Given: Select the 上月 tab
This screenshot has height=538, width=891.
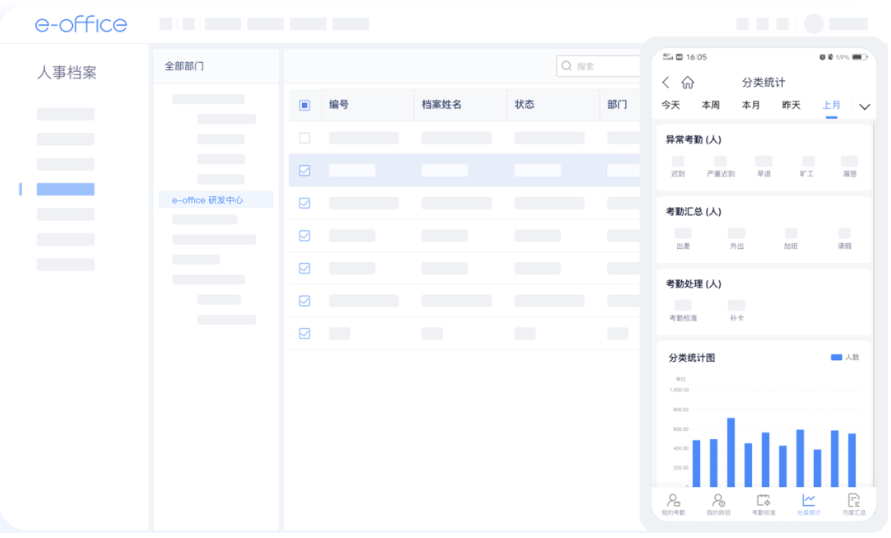Looking at the screenshot, I should click(831, 105).
